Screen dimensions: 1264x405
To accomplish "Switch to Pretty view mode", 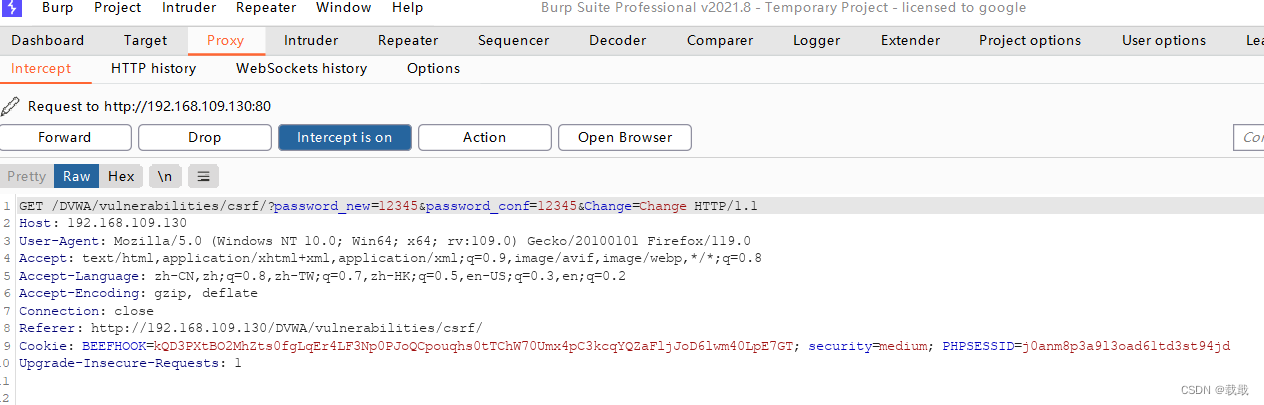I will pyautogui.click(x=27, y=176).
